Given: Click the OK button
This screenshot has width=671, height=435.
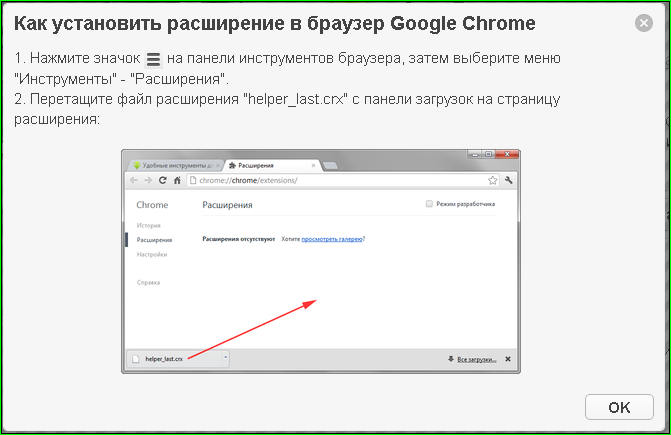Looking at the screenshot, I should point(619,407).
